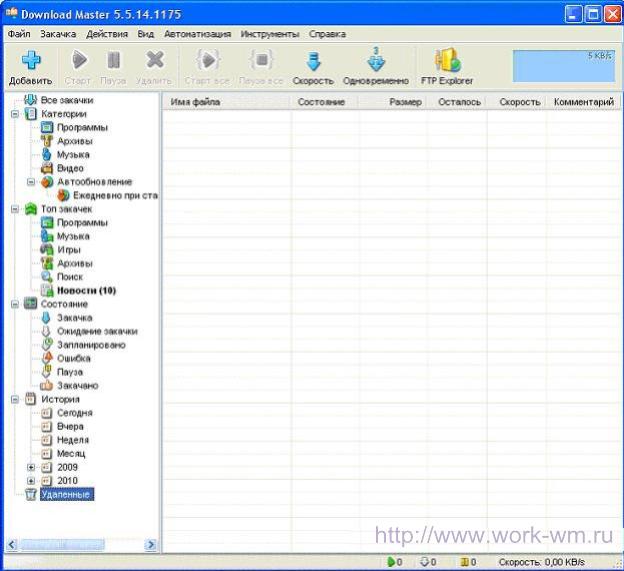
Task: Click the Скорость: 0,00 KB/s status text
Action: (x=542, y=562)
